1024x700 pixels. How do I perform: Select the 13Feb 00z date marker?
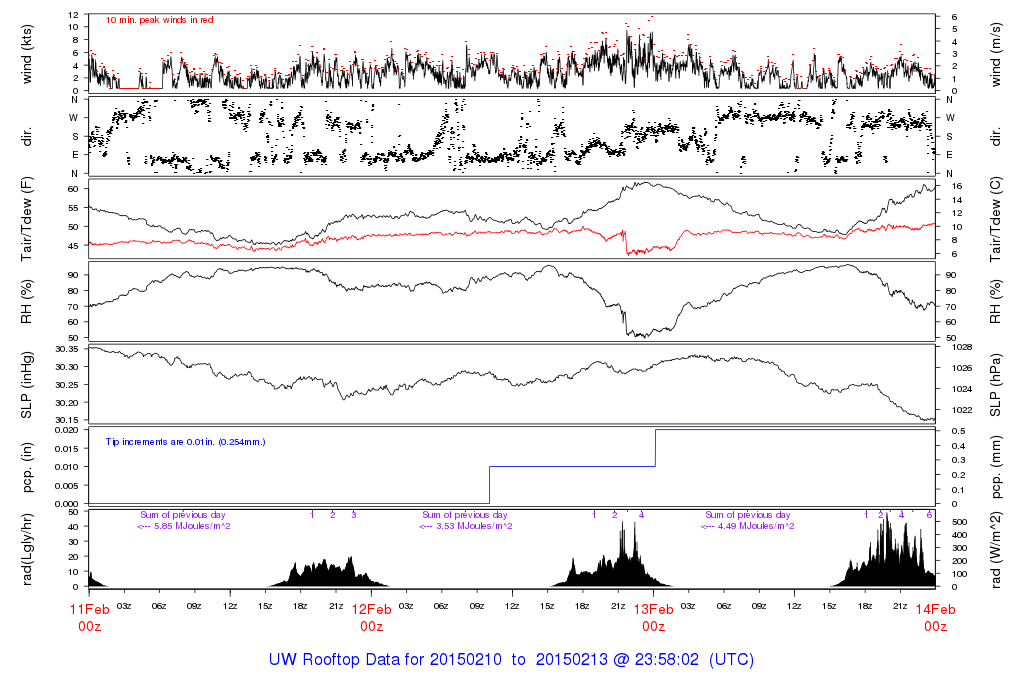[653, 617]
